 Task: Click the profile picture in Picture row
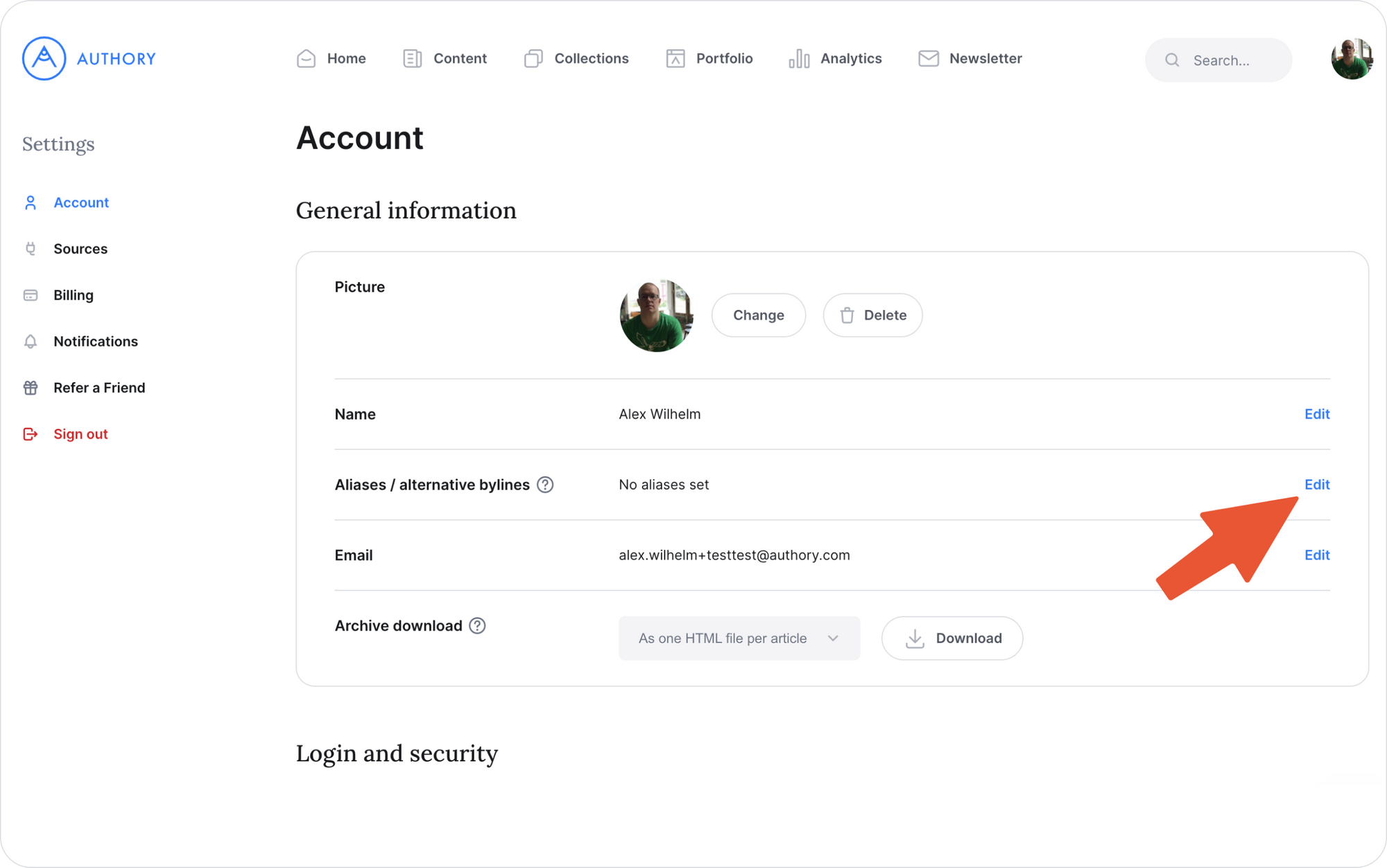656,315
